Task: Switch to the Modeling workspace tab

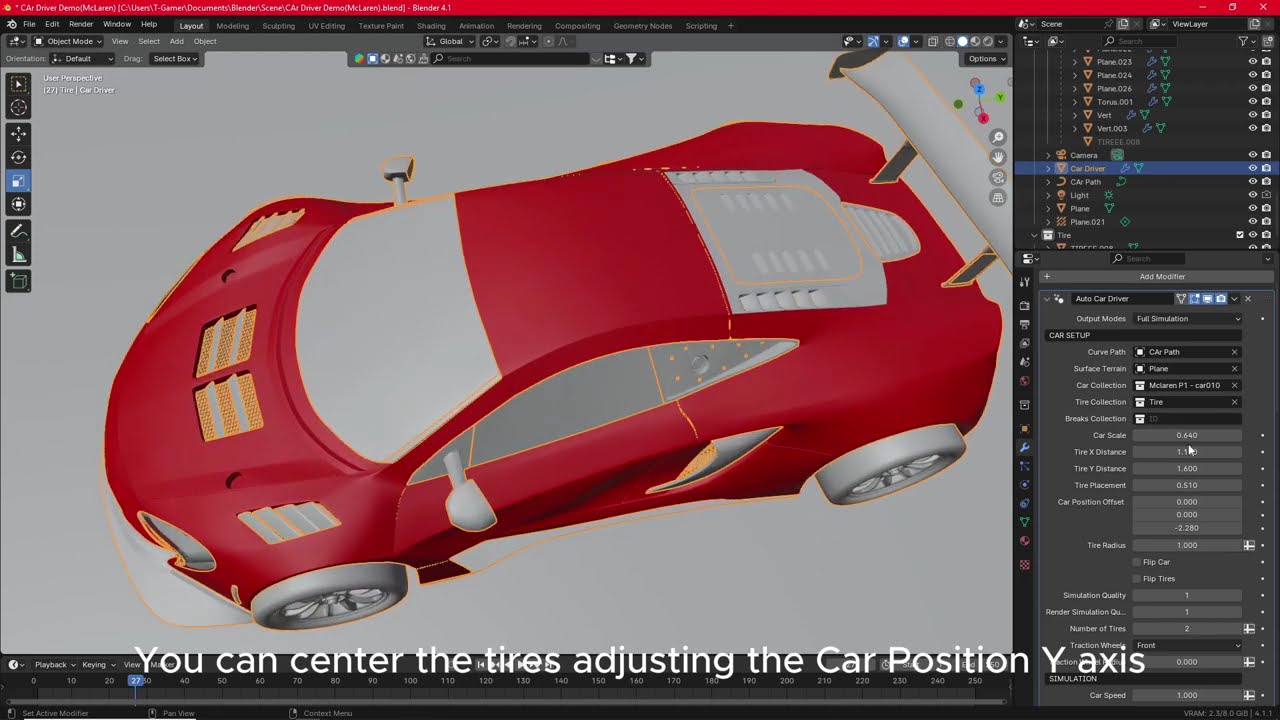Action: pyautogui.click(x=232, y=26)
